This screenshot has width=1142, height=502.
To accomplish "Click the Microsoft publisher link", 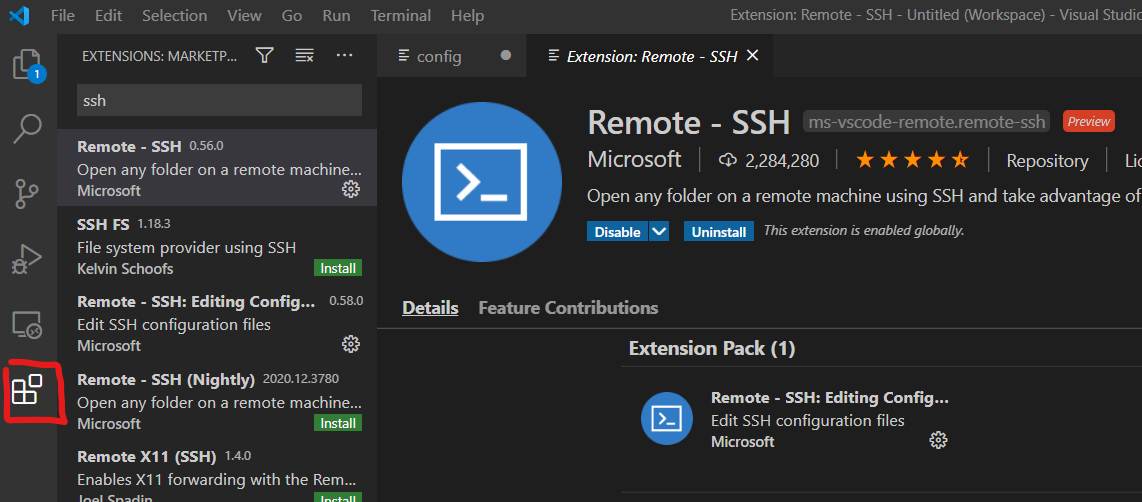I will (x=634, y=159).
